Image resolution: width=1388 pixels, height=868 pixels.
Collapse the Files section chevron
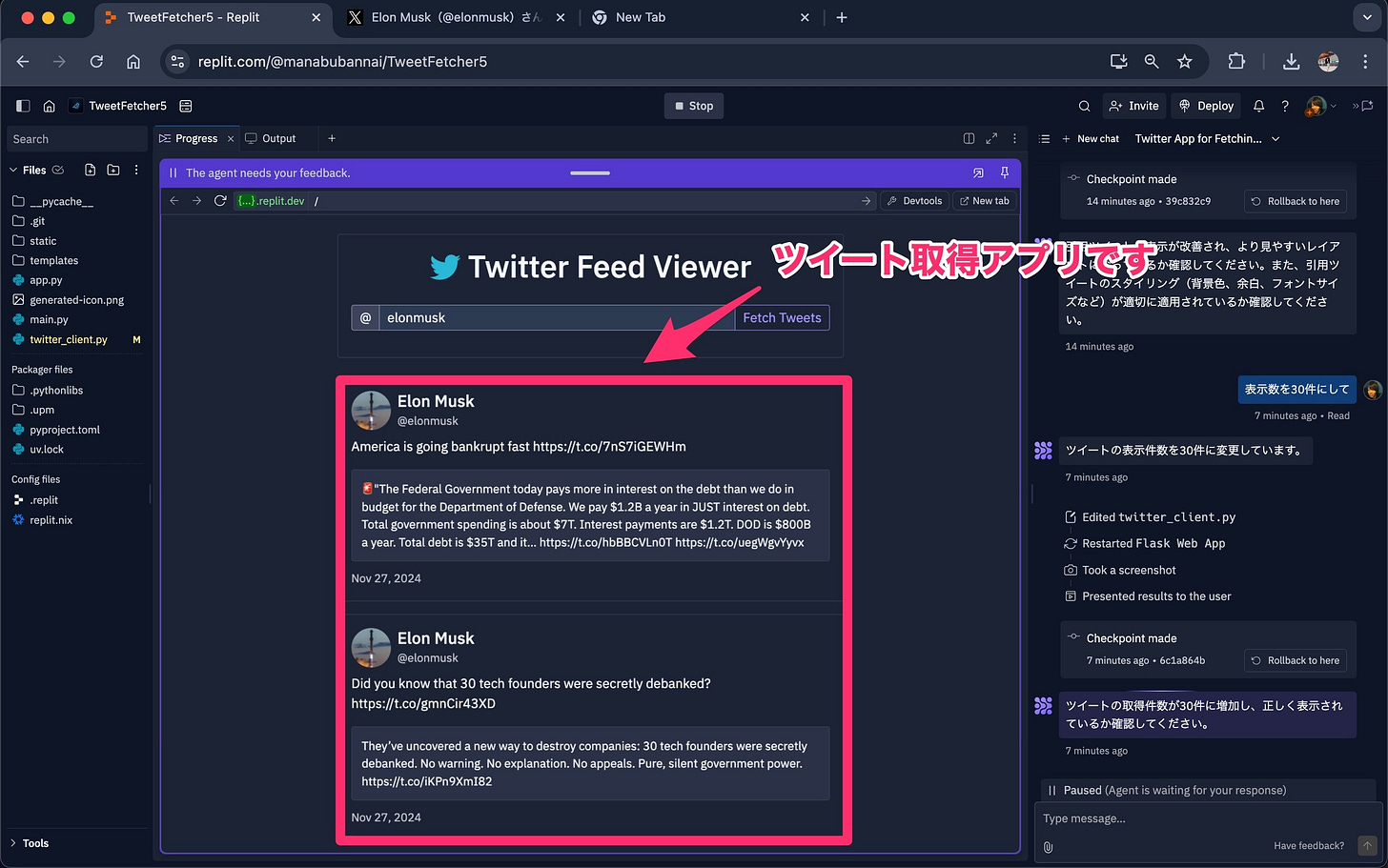[x=13, y=170]
